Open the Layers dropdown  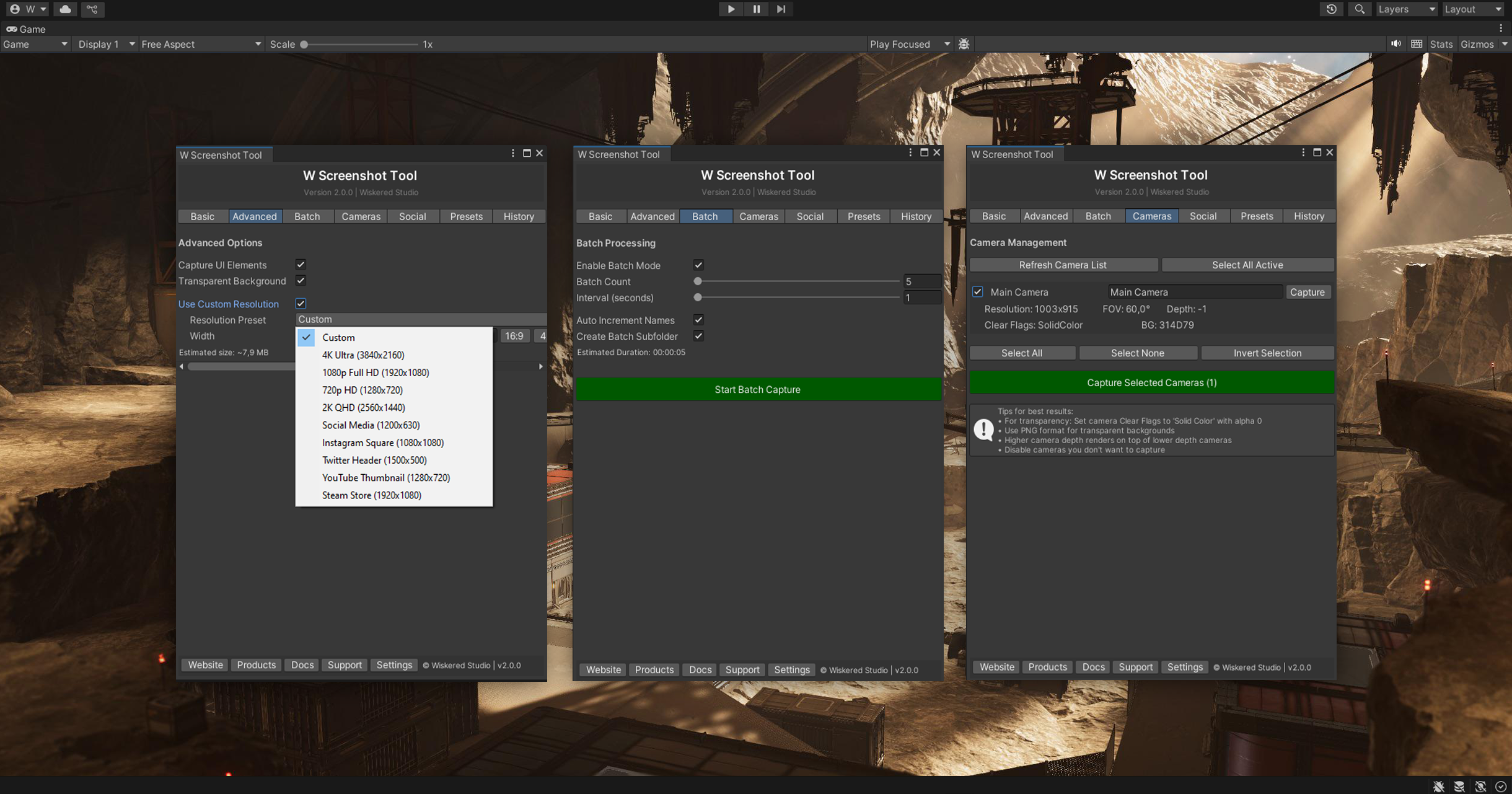coord(1405,9)
